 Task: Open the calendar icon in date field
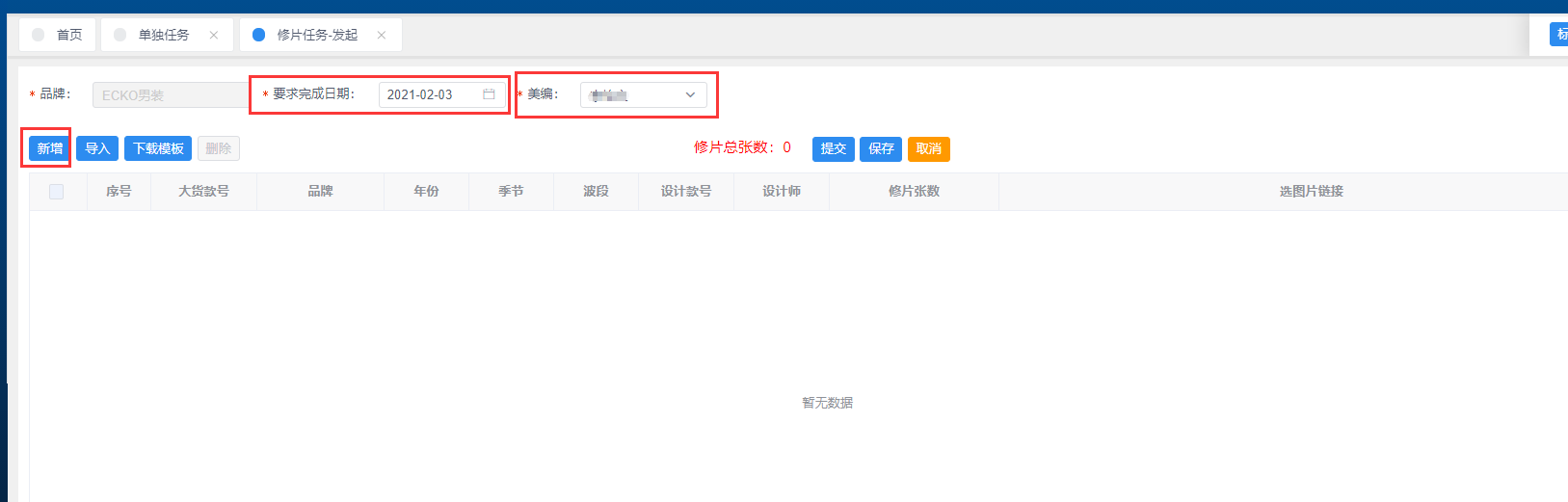[x=489, y=94]
